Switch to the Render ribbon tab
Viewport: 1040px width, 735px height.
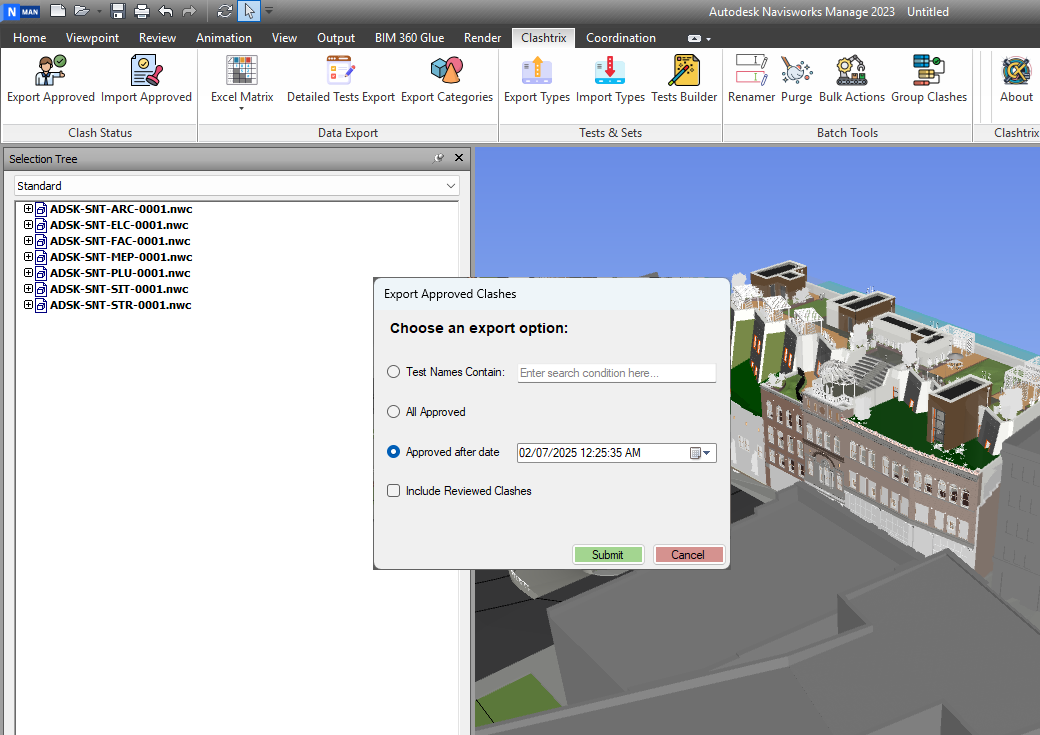click(x=482, y=38)
